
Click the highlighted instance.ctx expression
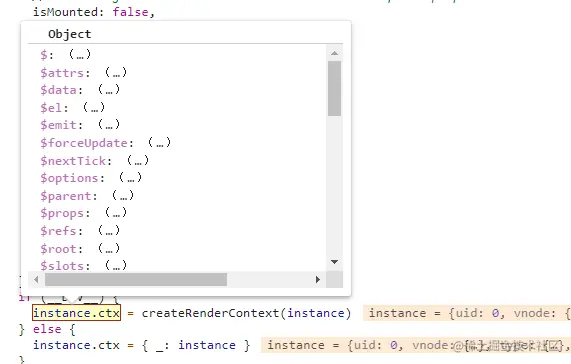click(76, 313)
